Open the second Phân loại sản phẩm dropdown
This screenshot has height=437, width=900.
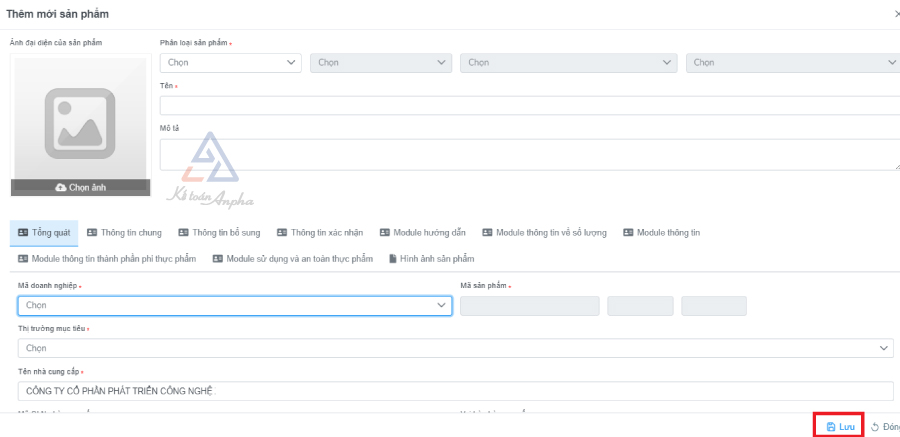[x=380, y=62]
